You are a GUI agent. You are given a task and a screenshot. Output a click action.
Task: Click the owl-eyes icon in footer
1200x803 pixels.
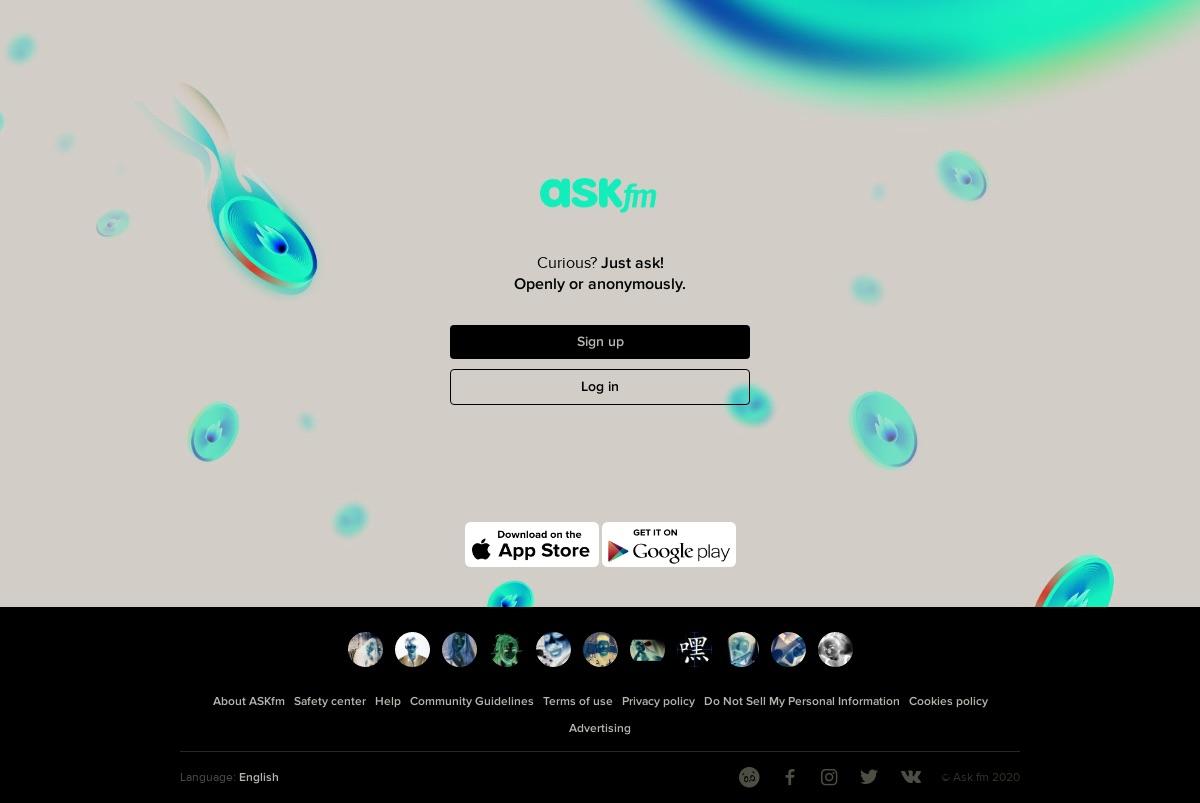coord(749,777)
